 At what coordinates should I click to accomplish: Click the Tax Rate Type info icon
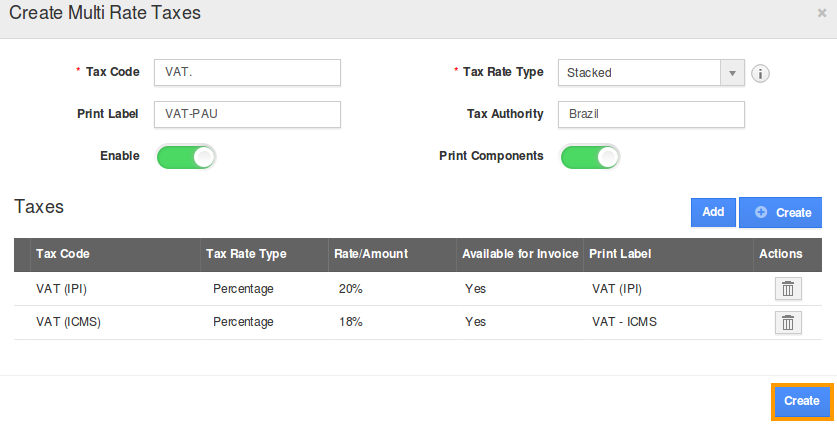[760, 73]
